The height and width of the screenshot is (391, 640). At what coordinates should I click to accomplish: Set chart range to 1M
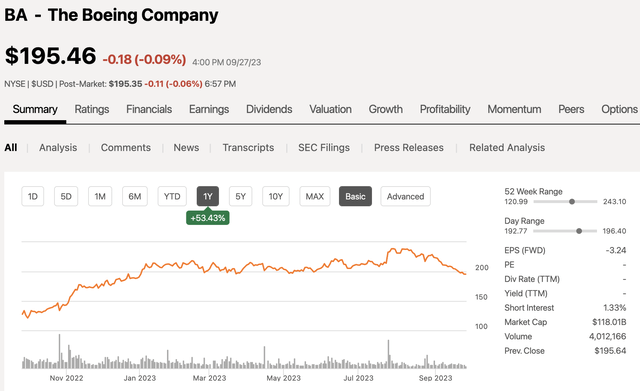[x=100, y=196]
